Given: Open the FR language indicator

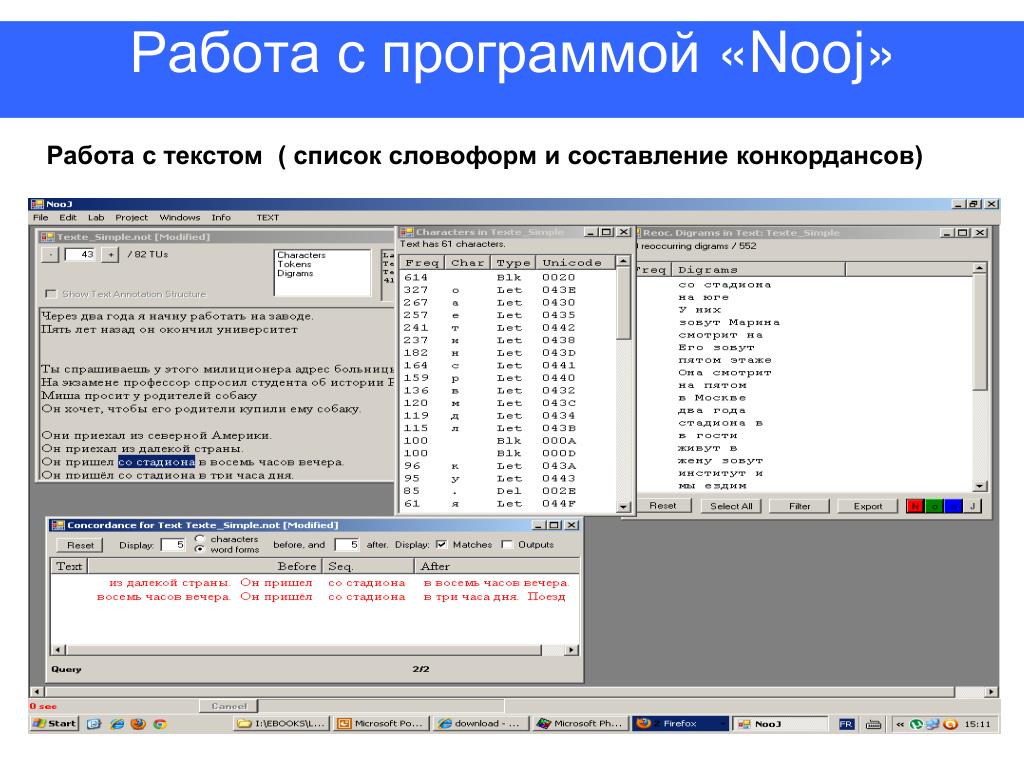Looking at the screenshot, I should tap(846, 724).
